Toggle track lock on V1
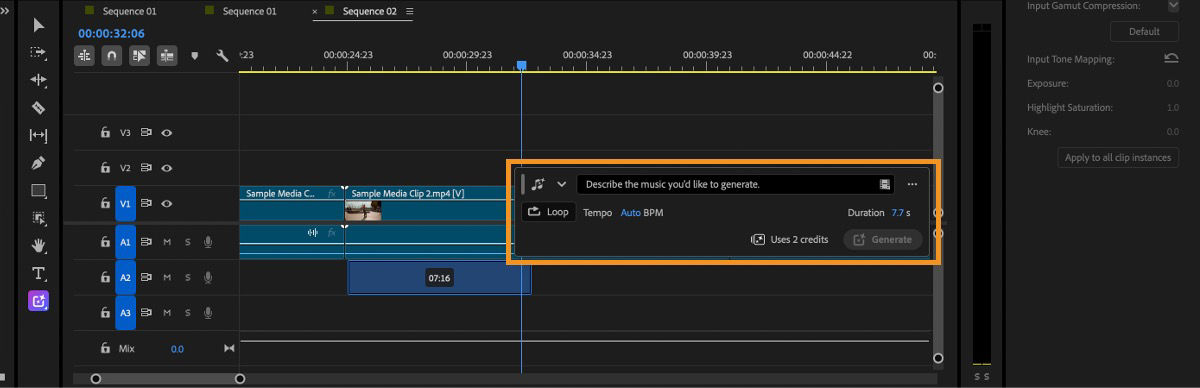Viewport: 1200px width, 388px height. click(x=104, y=203)
